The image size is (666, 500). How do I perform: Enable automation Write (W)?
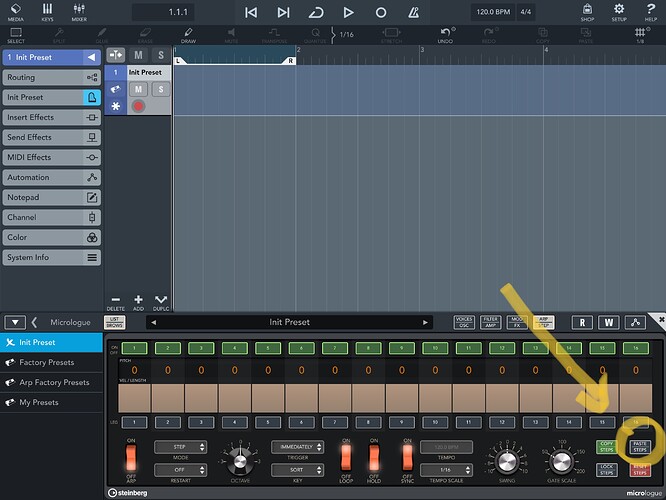point(609,322)
